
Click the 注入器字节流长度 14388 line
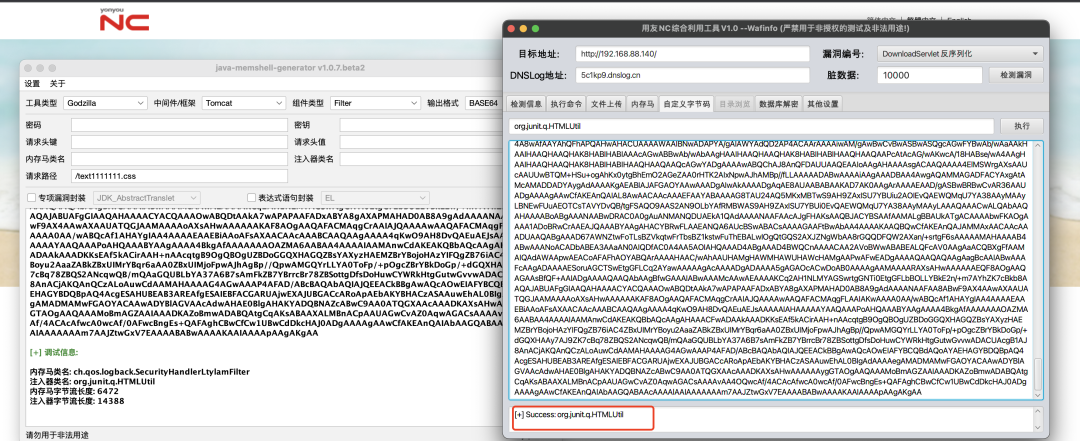(x=76, y=400)
